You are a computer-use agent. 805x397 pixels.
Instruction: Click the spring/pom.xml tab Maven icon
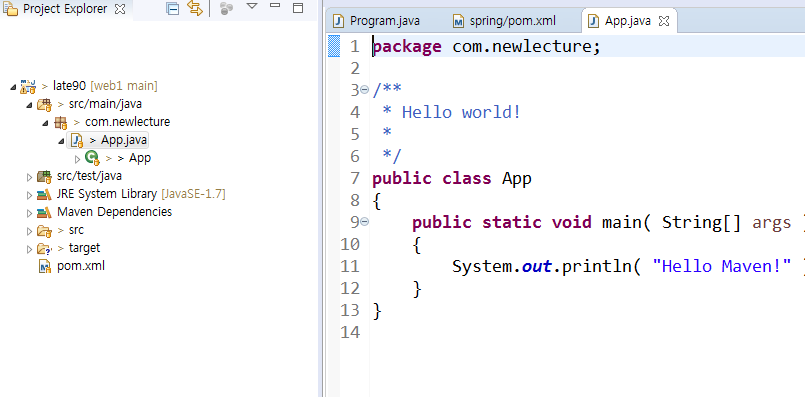click(458, 21)
